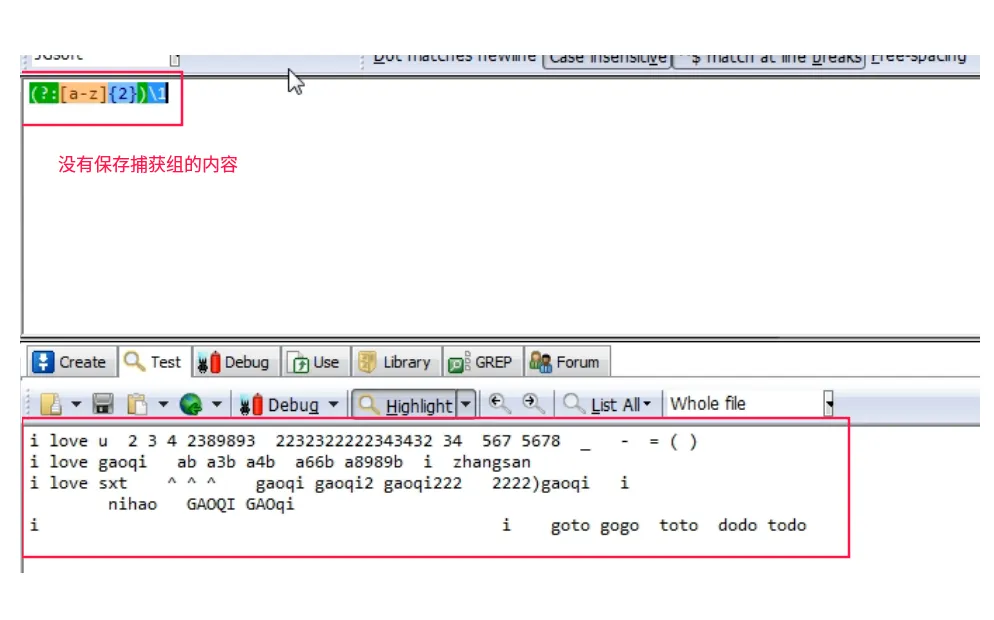Viewport: 994px width, 620px height.
Task: Switch to the Use tab
Action: coord(314,362)
